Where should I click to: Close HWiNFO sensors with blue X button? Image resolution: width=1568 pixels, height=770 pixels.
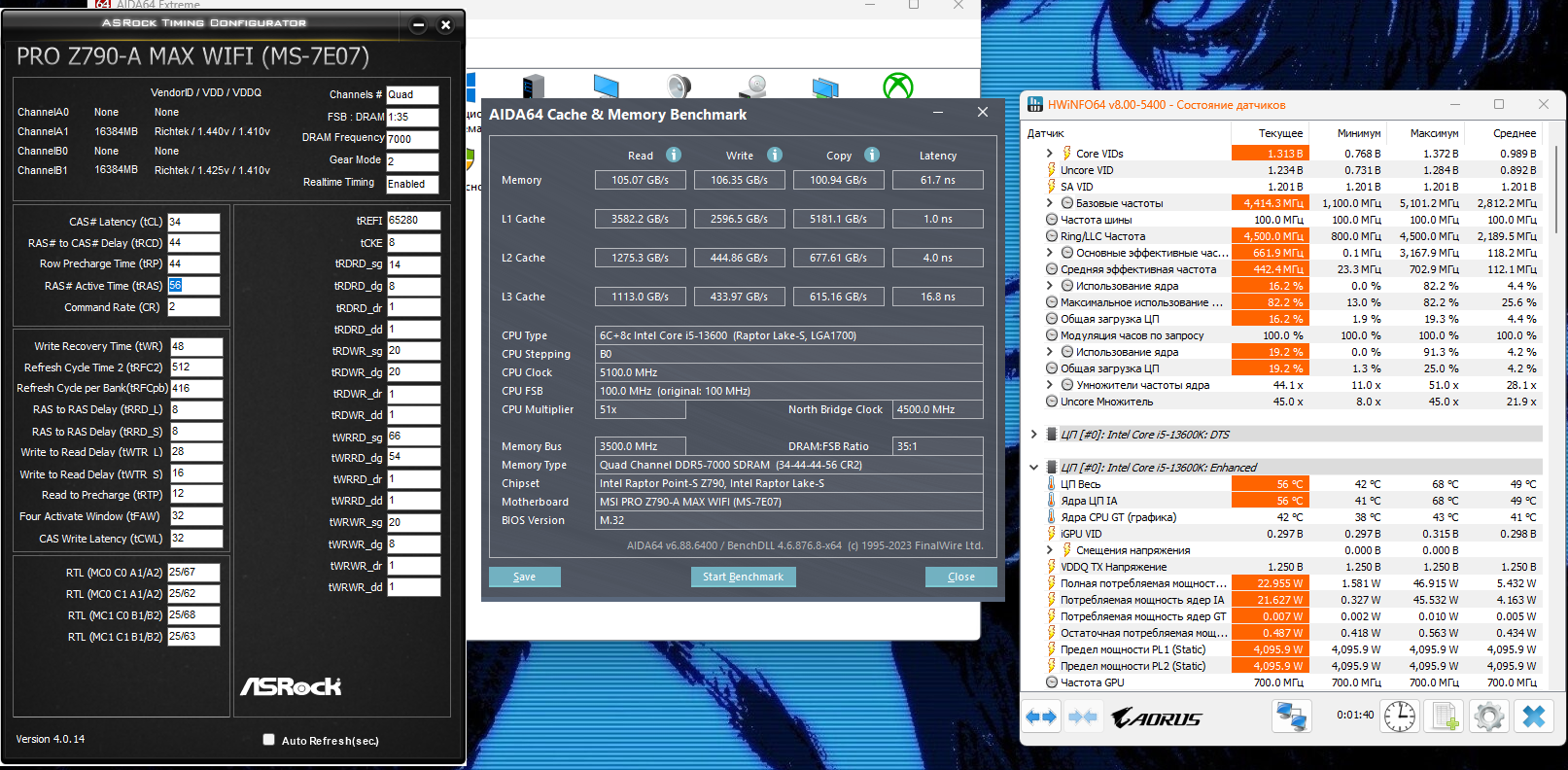pos(1533,717)
